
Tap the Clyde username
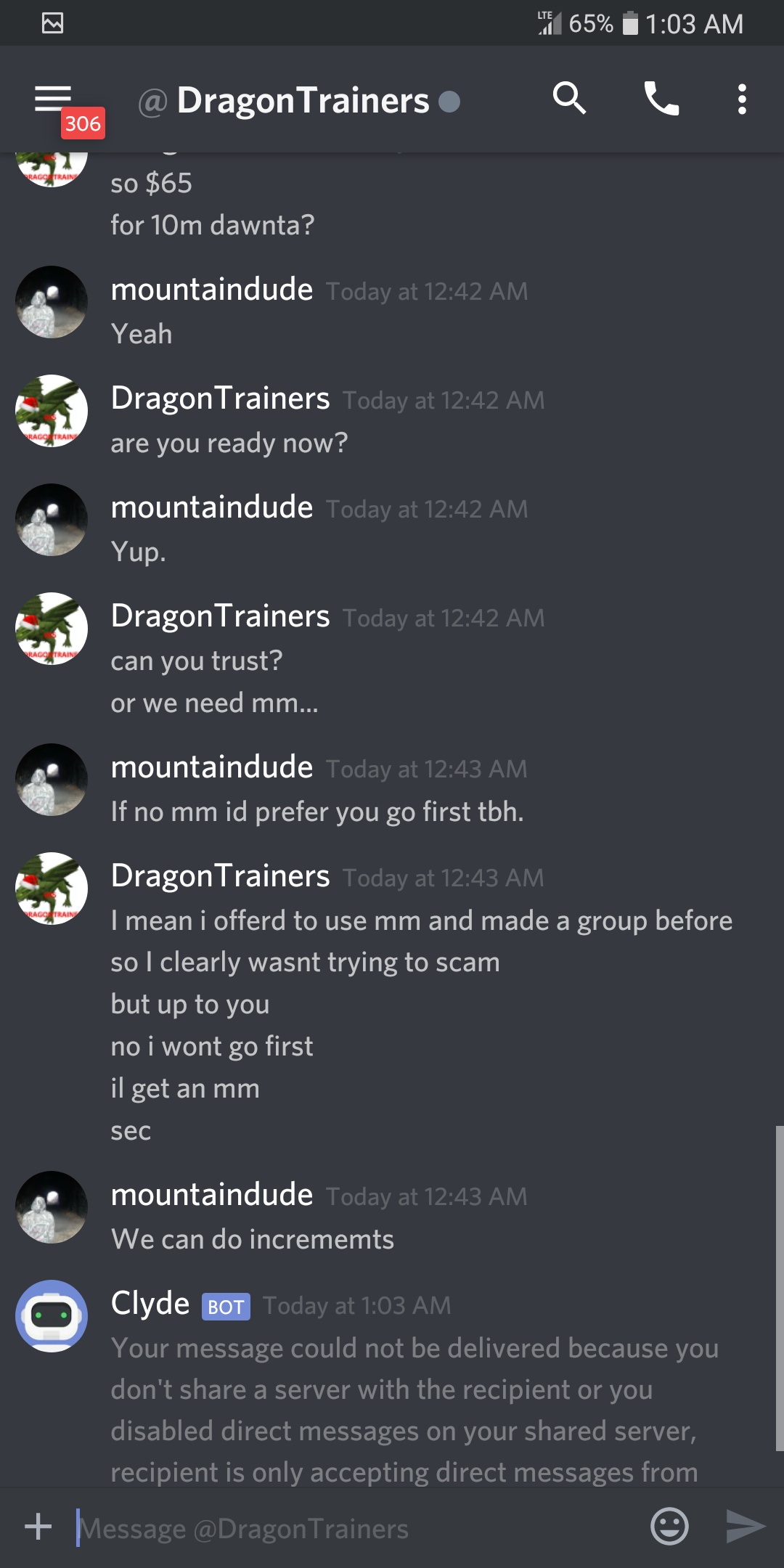pos(150,1304)
